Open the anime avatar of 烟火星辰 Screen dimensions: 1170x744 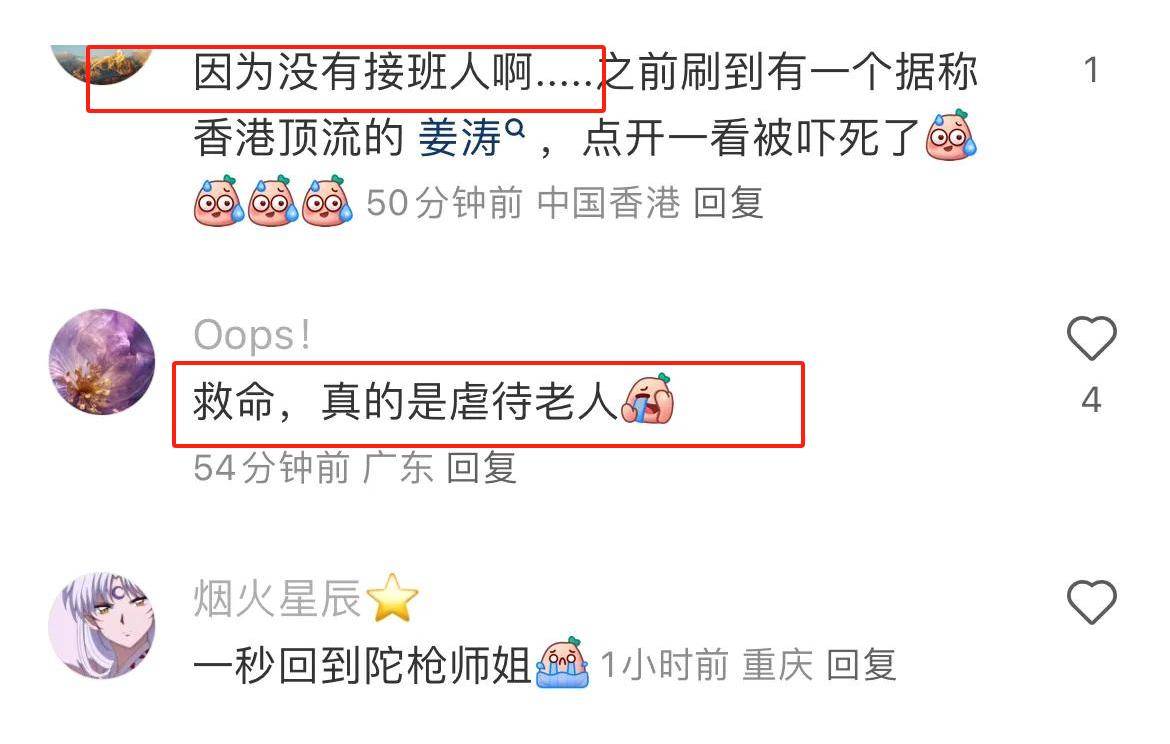[101, 625]
